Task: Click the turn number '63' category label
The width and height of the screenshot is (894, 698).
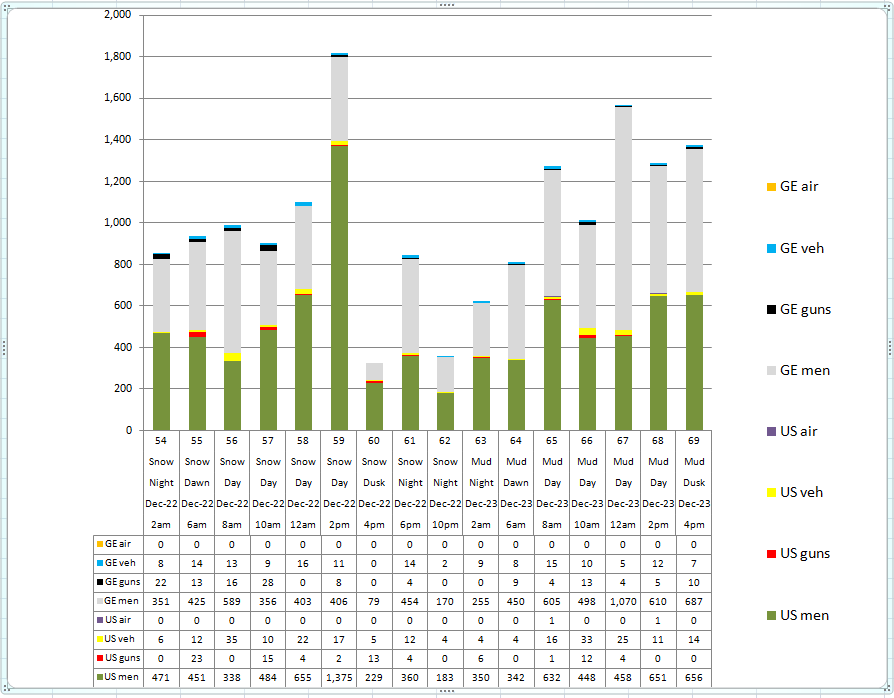Action: point(481,441)
